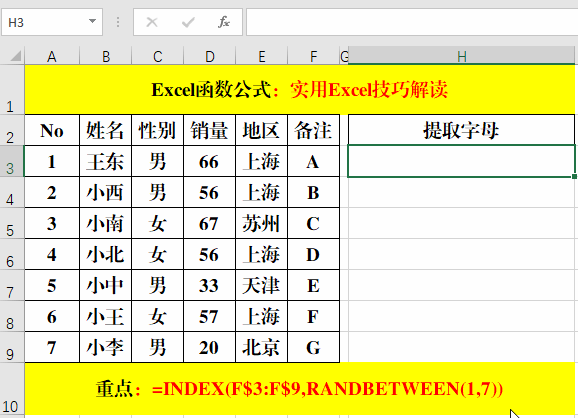Select the active empty cell H3
Image resolution: width=578 pixels, height=418 pixels.
[462, 161]
